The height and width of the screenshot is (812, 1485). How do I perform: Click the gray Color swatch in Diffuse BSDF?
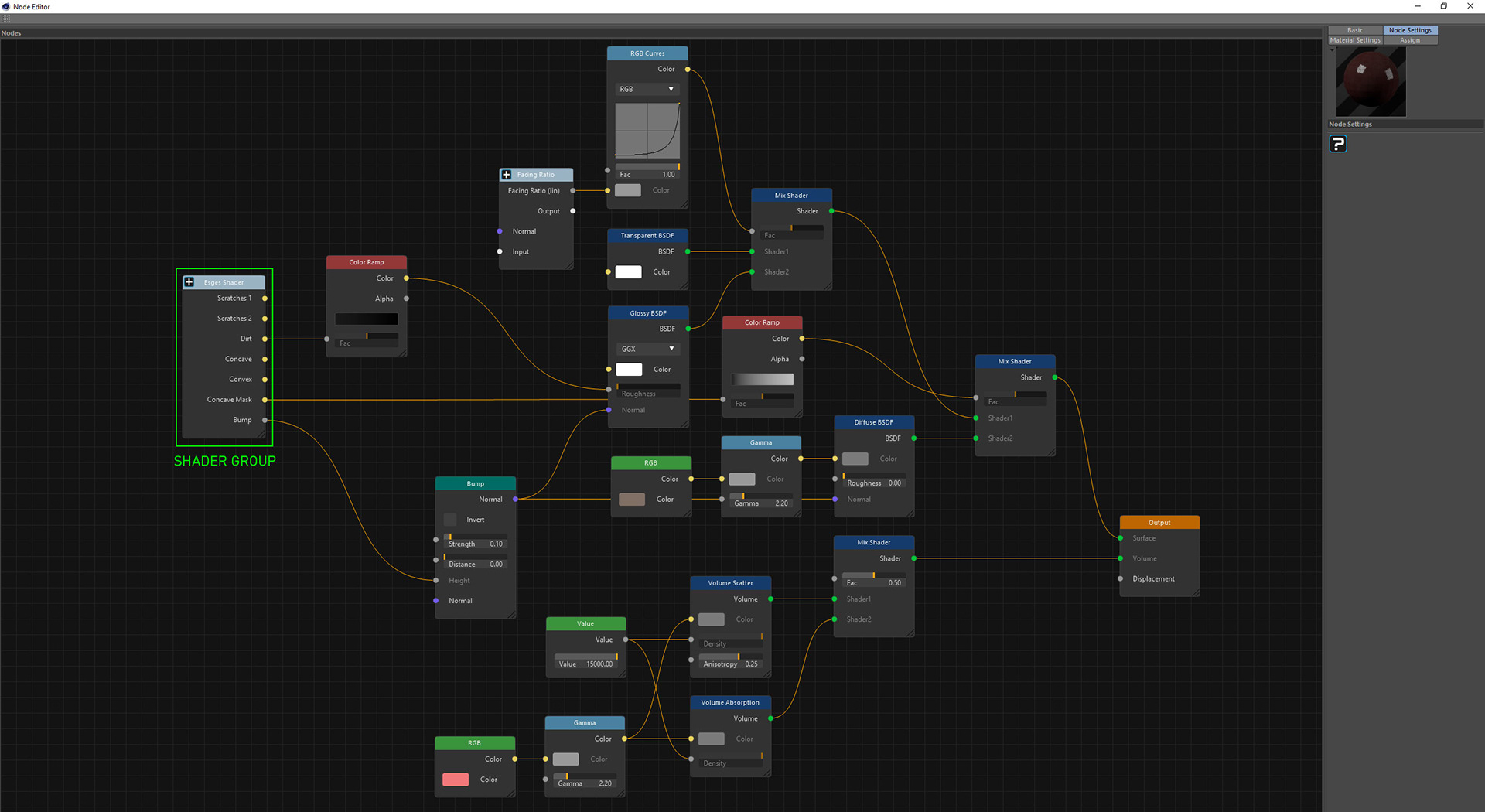[855, 459]
